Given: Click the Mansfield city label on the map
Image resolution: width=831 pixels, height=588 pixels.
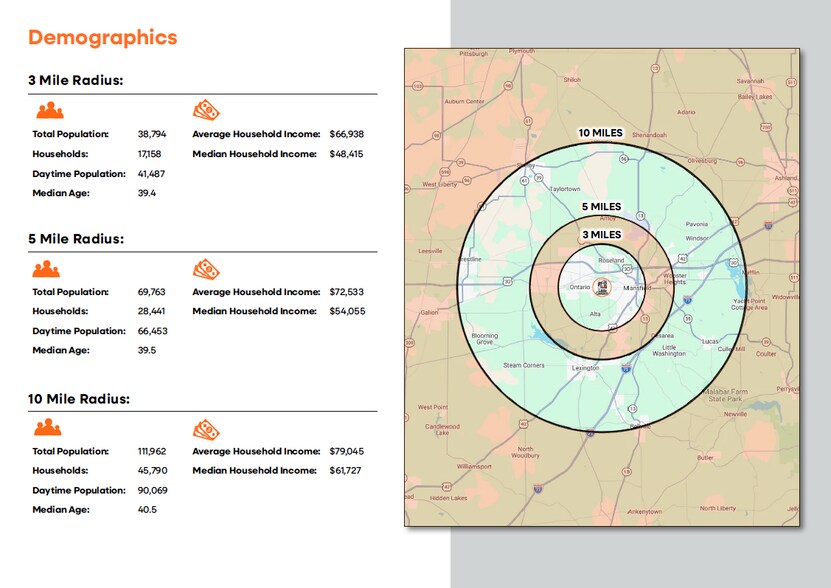Looking at the screenshot, I should tap(637, 288).
